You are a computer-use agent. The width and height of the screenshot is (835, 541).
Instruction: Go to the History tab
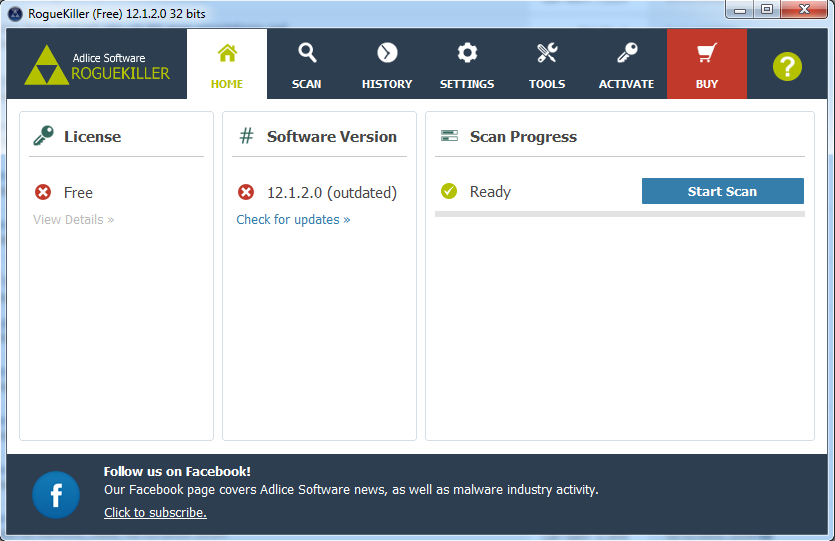(x=387, y=64)
